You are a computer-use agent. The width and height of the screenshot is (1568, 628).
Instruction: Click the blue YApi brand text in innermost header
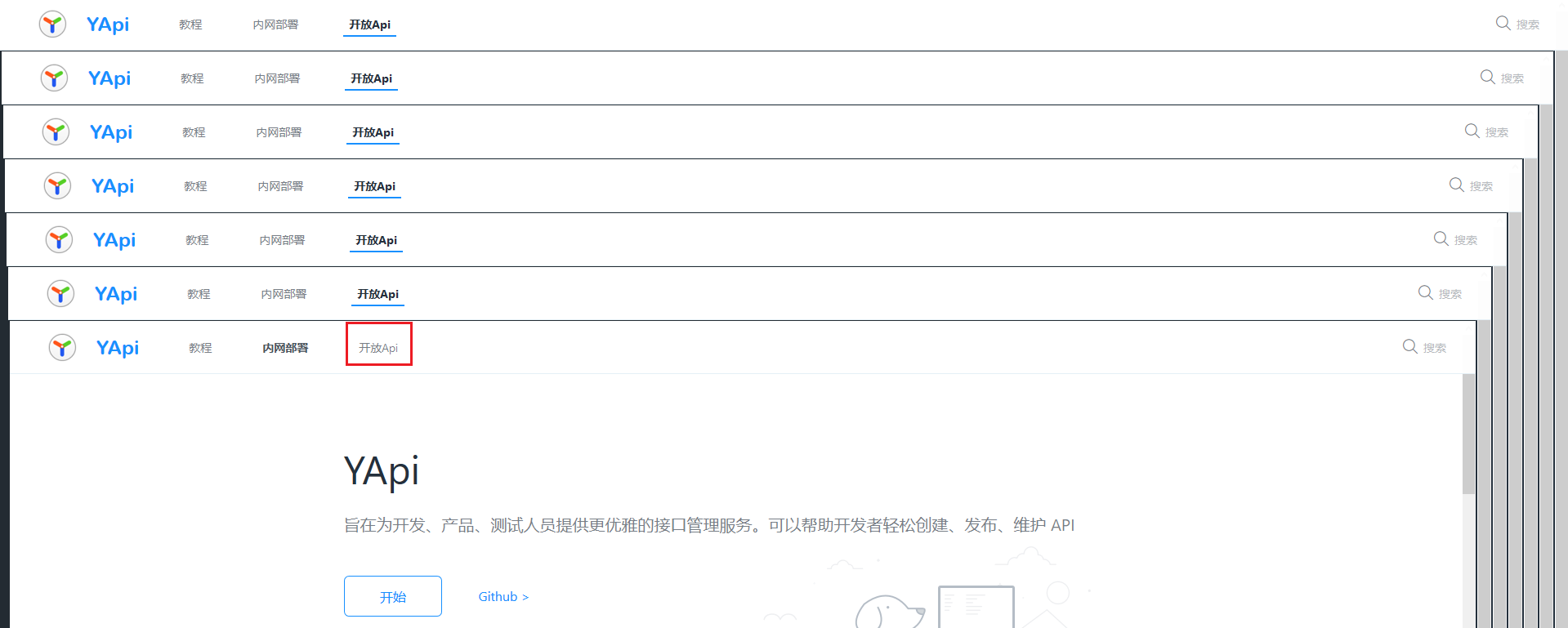[118, 348]
